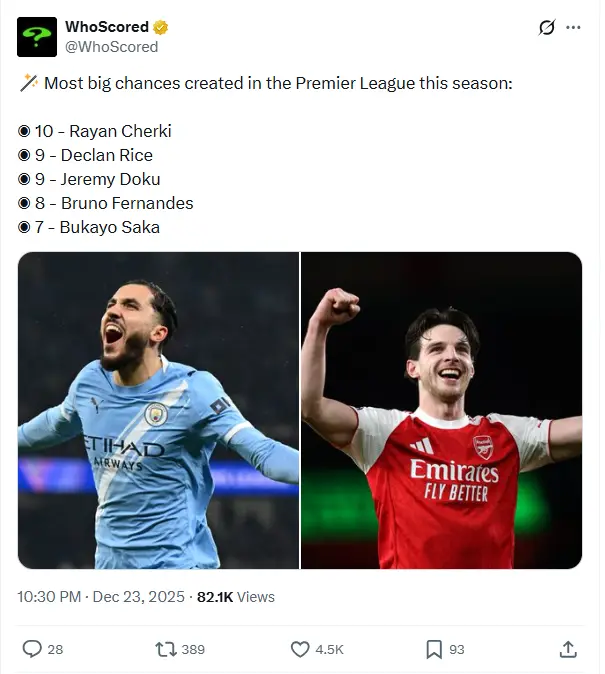605x674 pixels.
Task: Click the 10:30 PM timestamp link
Action: [101, 596]
